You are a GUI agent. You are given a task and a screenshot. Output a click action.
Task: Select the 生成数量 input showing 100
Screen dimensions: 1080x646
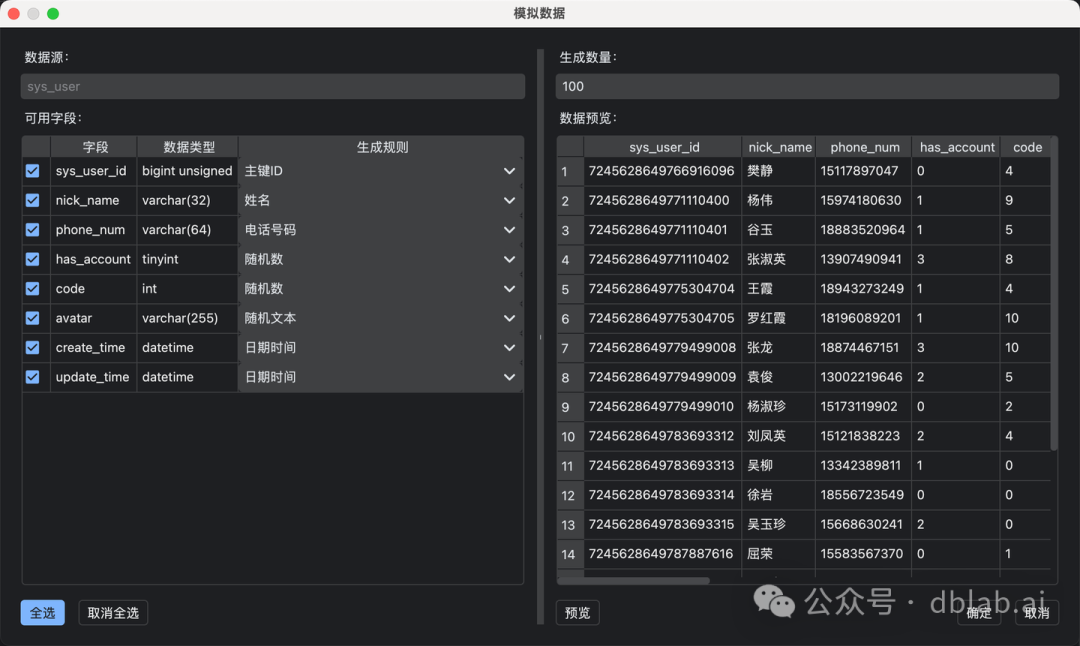click(807, 86)
